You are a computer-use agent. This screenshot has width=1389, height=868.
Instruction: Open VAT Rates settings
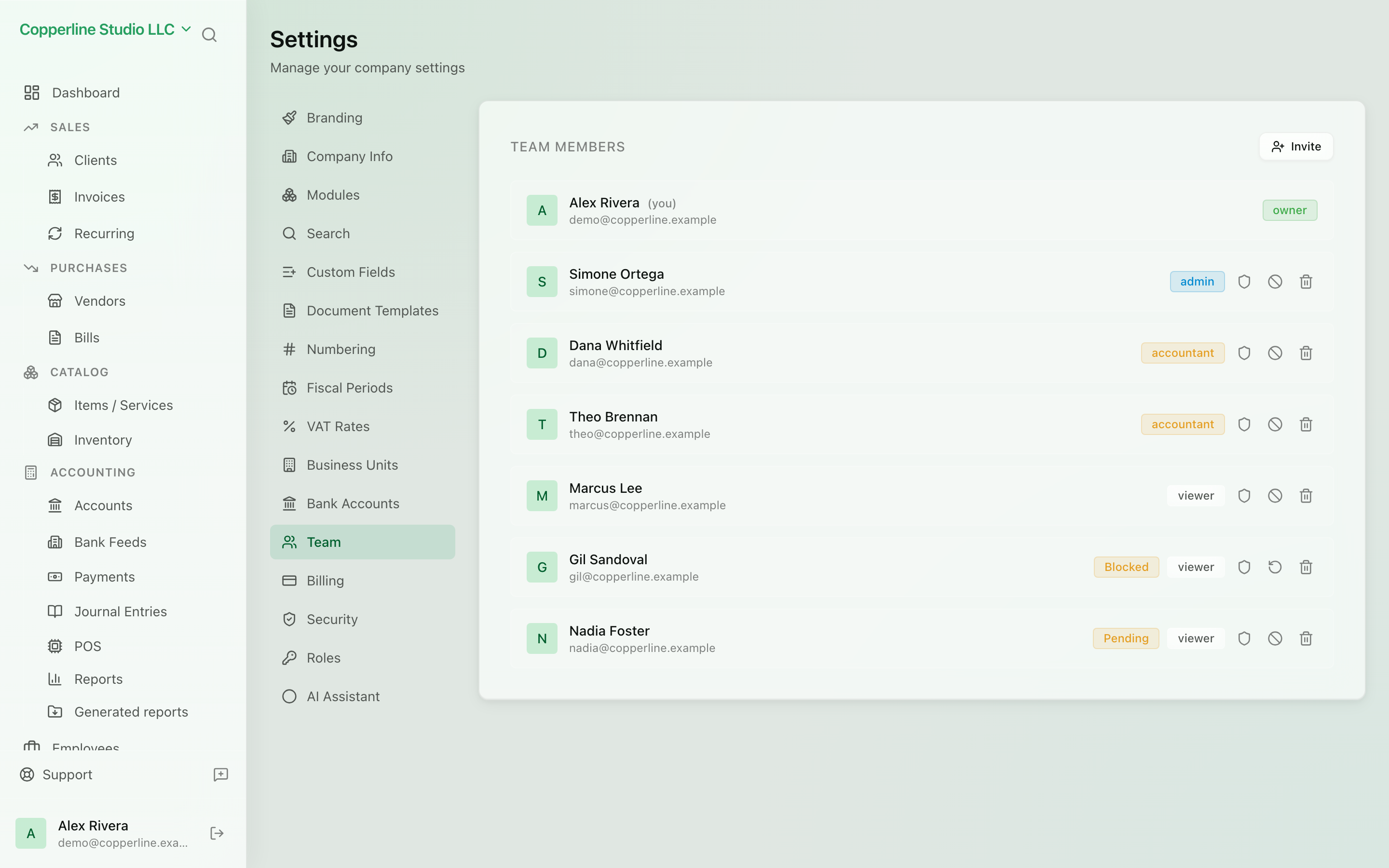pyautogui.click(x=362, y=427)
